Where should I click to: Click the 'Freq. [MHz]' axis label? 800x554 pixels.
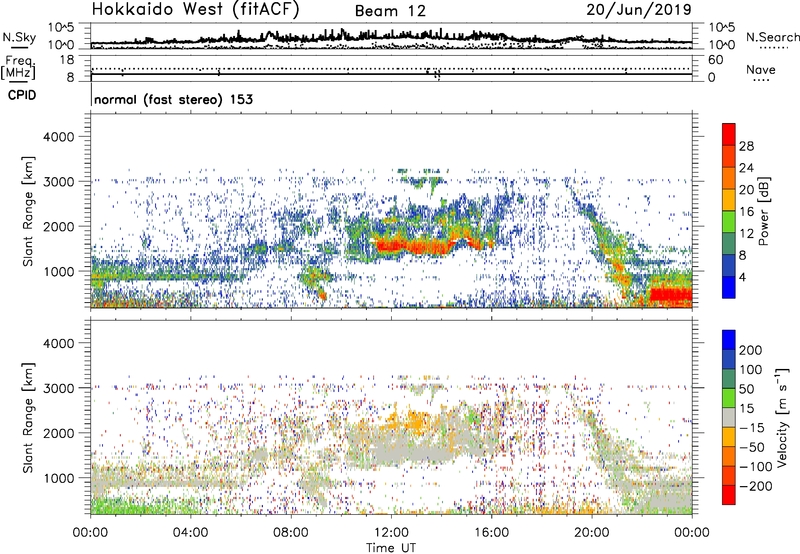point(18,67)
